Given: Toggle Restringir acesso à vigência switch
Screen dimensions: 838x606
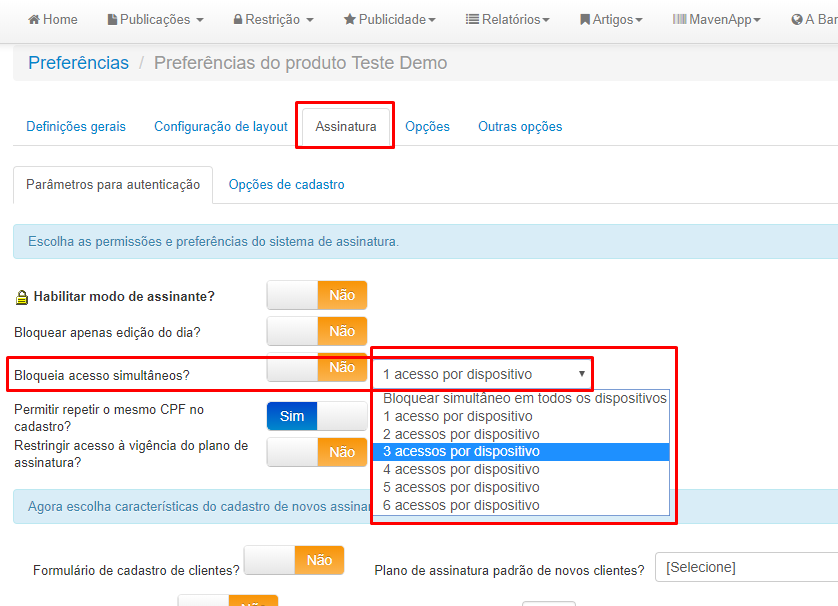Looking at the screenshot, I should tap(317, 452).
